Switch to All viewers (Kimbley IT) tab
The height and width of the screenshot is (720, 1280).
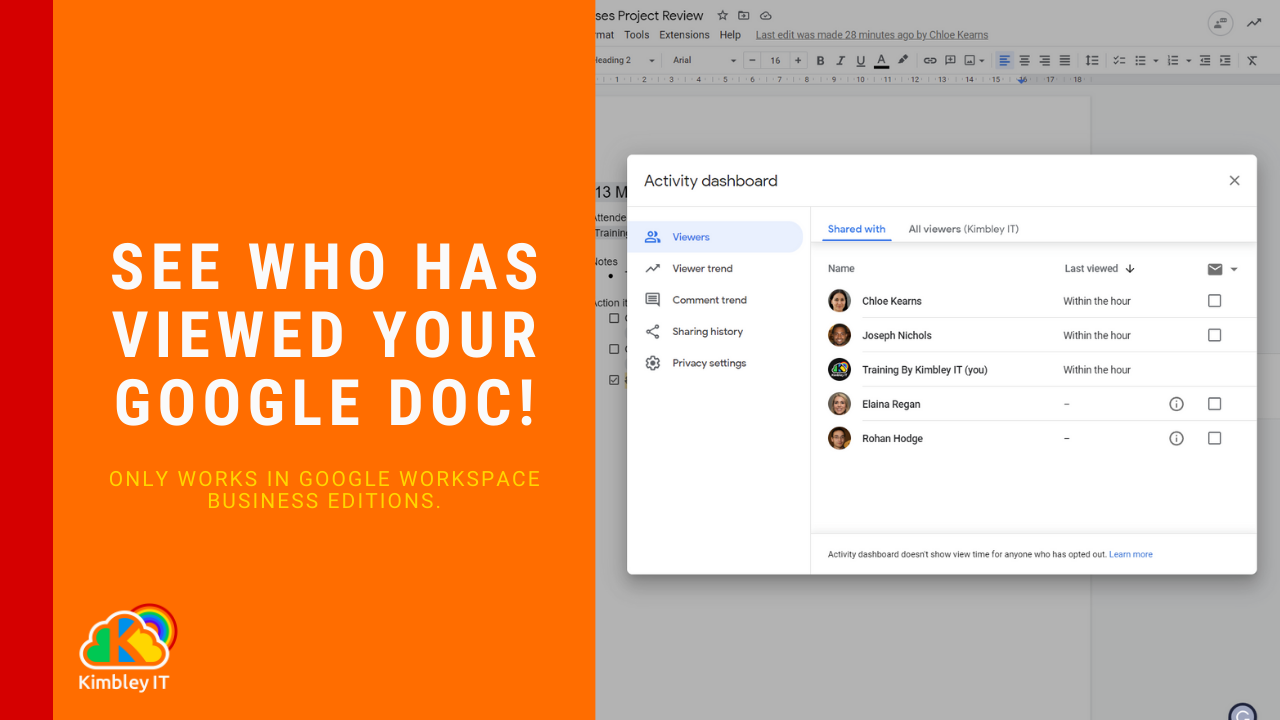click(x=964, y=229)
